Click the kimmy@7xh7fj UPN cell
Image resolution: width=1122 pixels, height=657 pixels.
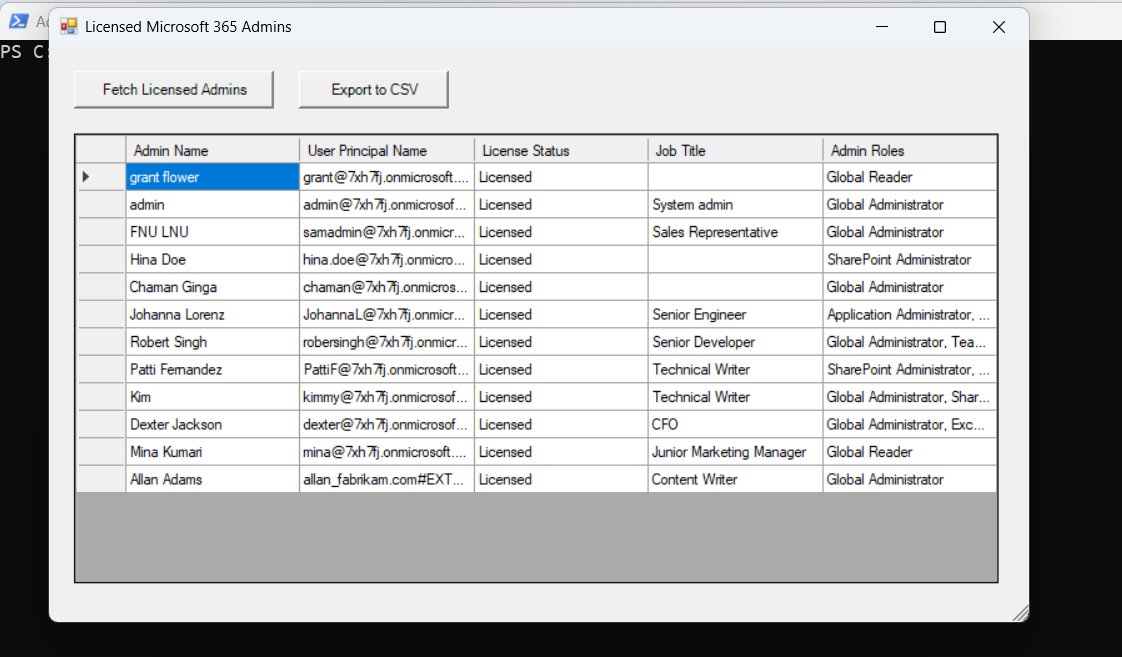pyautogui.click(x=386, y=397)
